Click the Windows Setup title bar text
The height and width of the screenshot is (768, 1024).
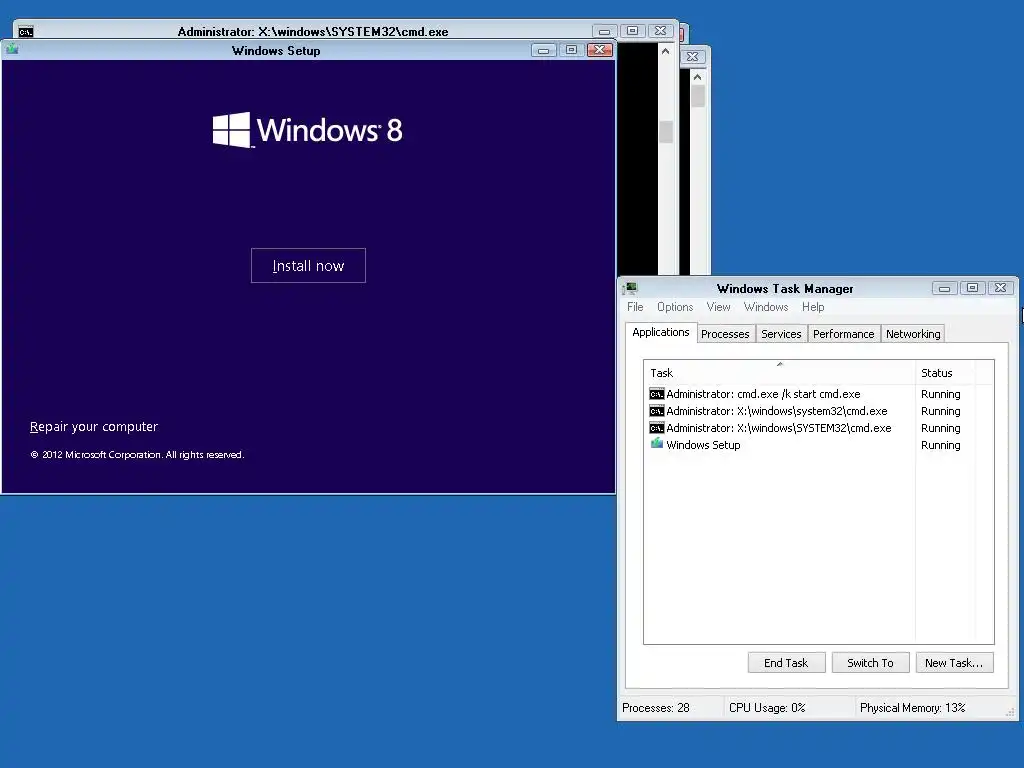(x=276, y=50)
